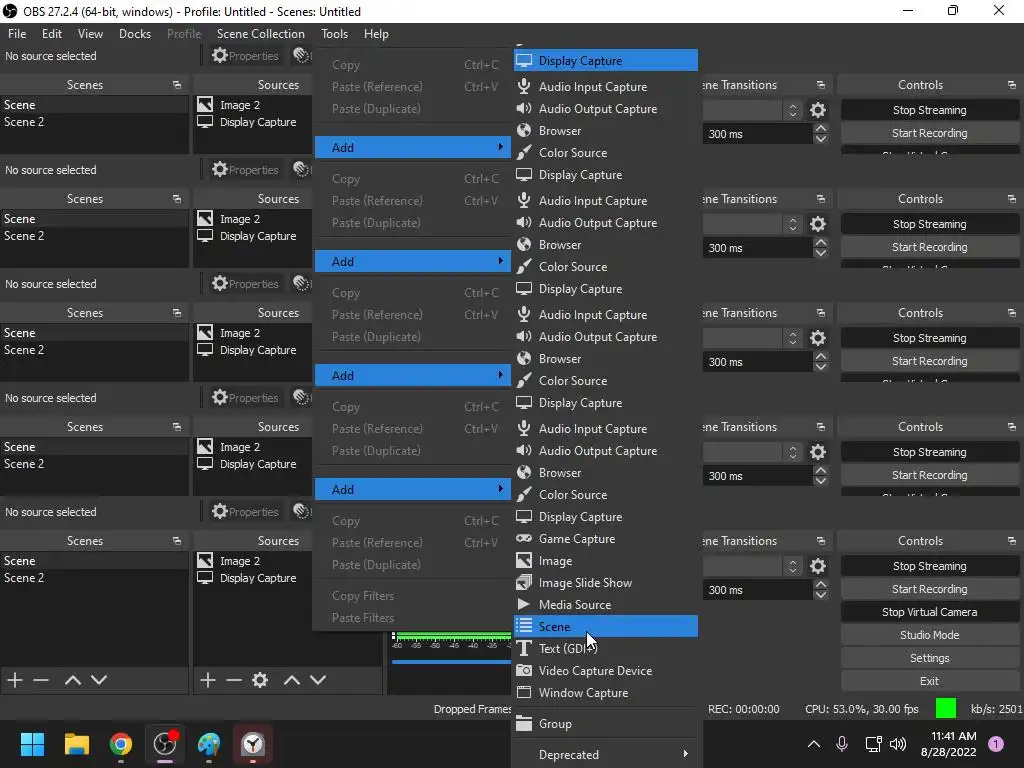Add a Window Capture source
Image resolution: width=1024 pixels, height=768 pixels.
pos(605,693)
